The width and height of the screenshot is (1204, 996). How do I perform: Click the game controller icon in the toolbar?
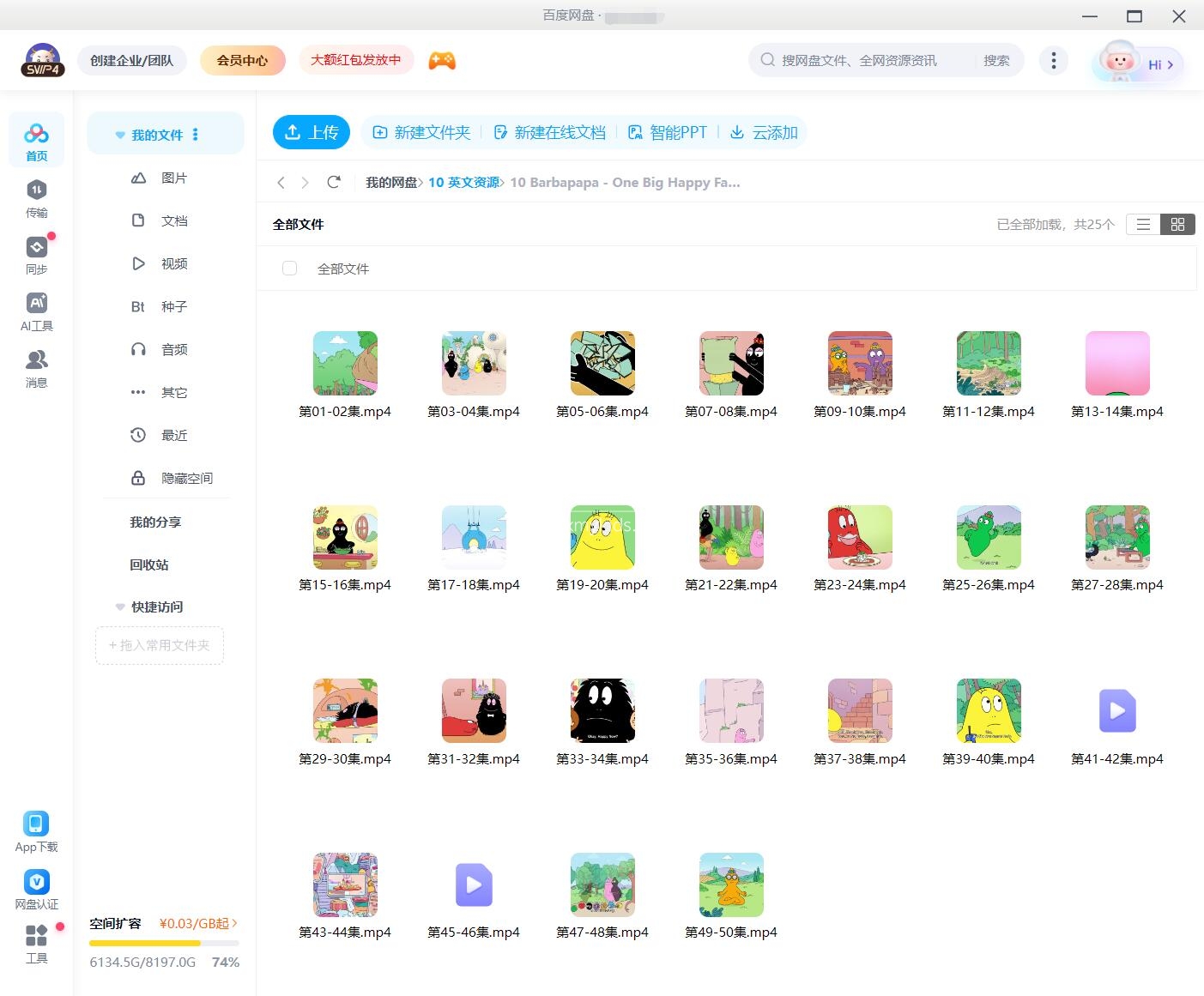point(442,60)
